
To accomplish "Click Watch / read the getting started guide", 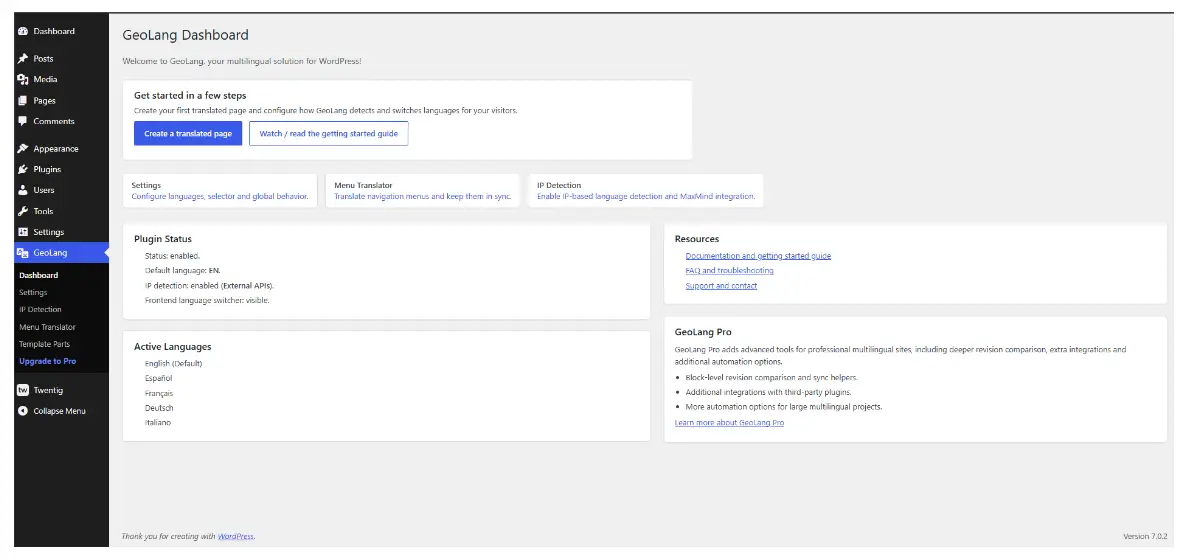I will (x=329, y=133).
